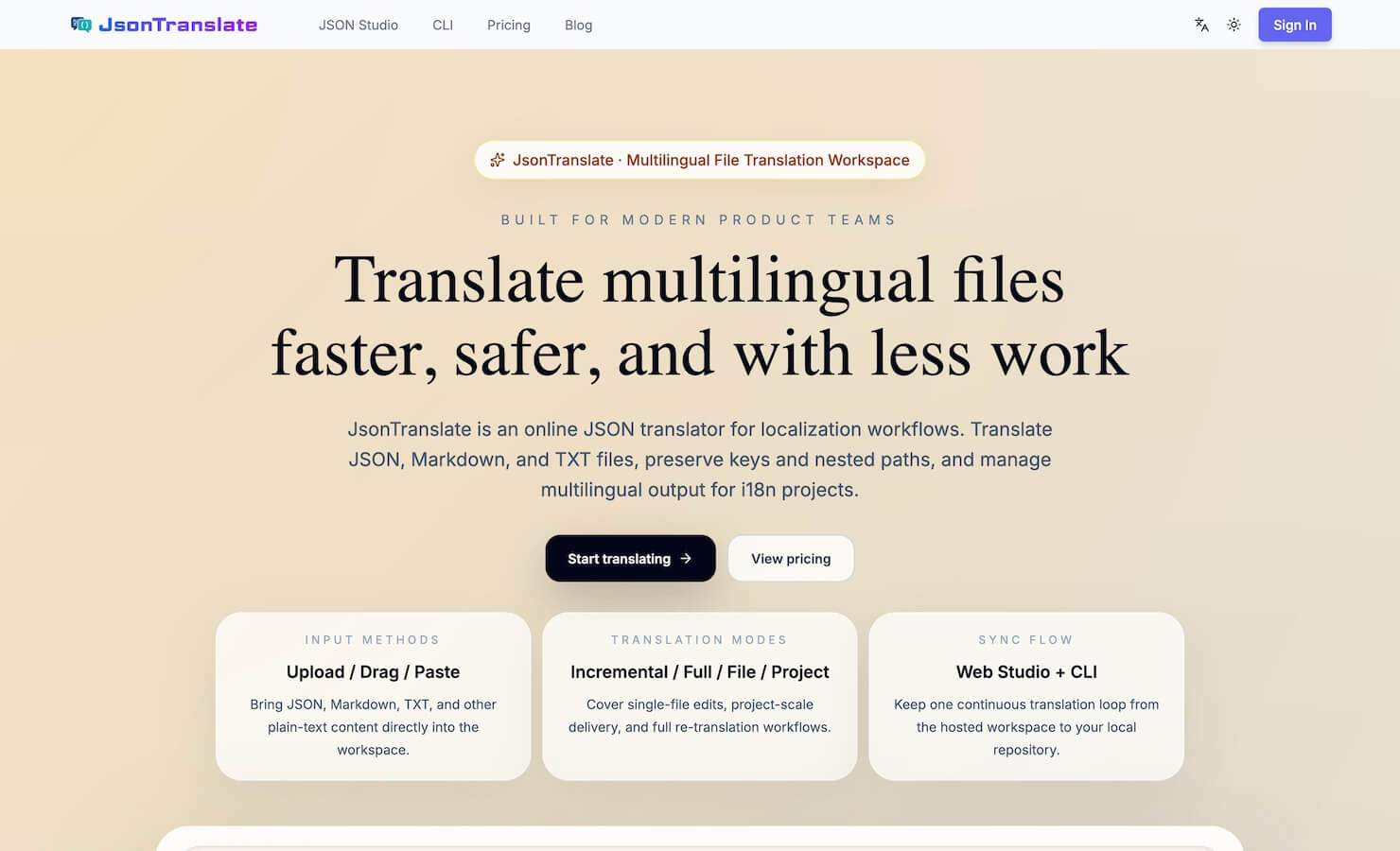
Task: Click 'Keep one continuous translation loop' text
Action: pyautogui.click(x=1026, y=727)
